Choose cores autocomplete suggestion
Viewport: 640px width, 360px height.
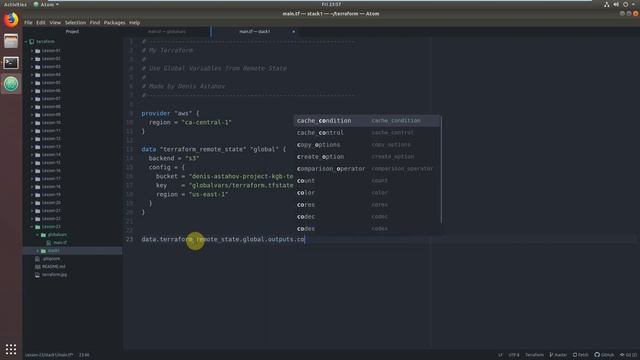click(x=367, y=205)
